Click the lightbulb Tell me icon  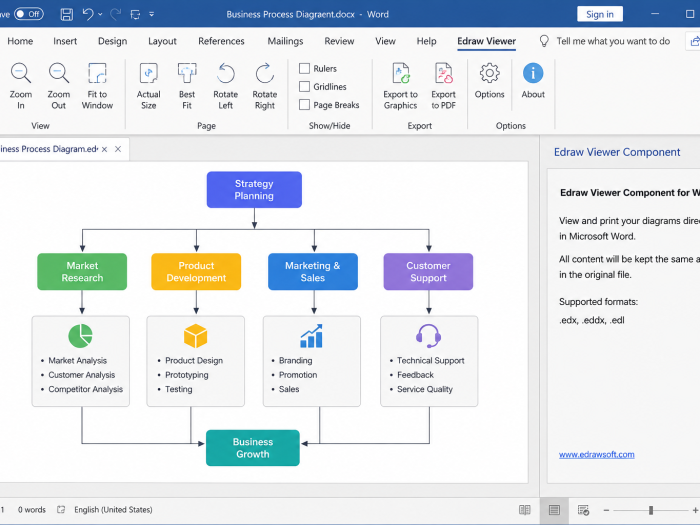click(544, 41)
